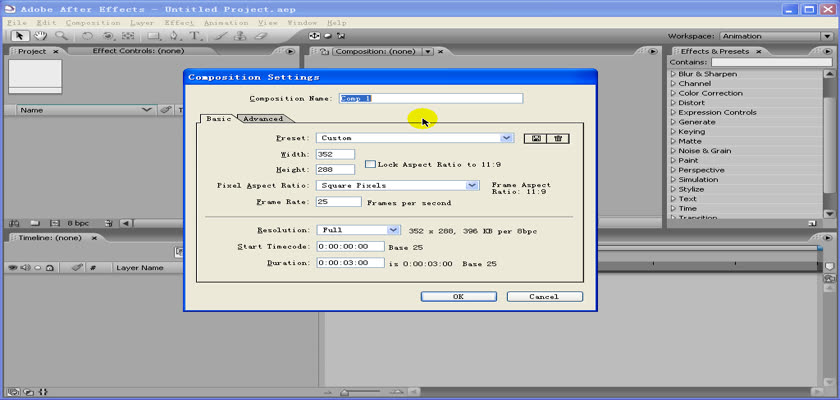Expand the Color Correction effects category

pos(673,93)
